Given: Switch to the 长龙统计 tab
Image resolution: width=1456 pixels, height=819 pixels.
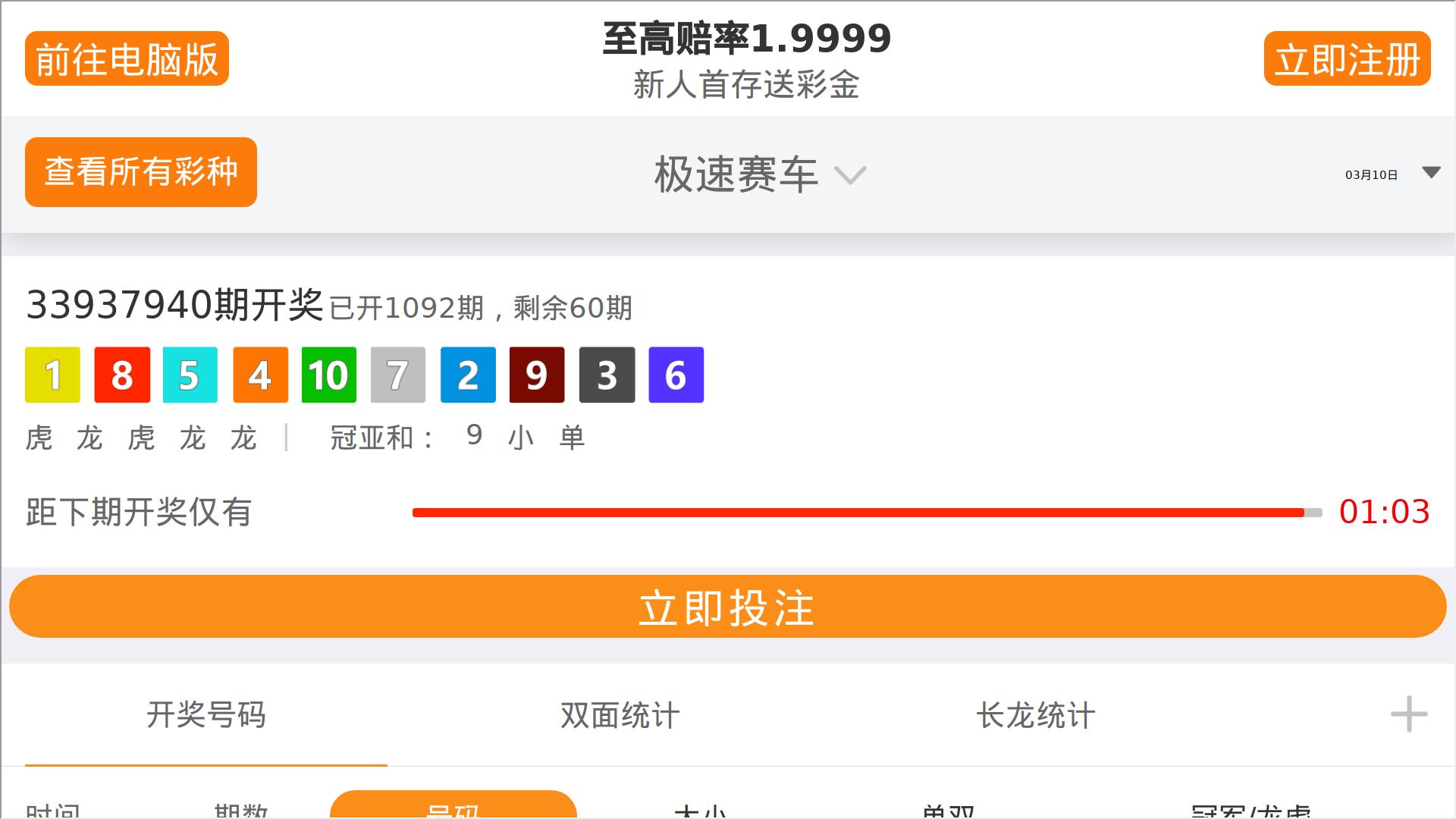Looking at the screenshot, I should (1035, 714).
